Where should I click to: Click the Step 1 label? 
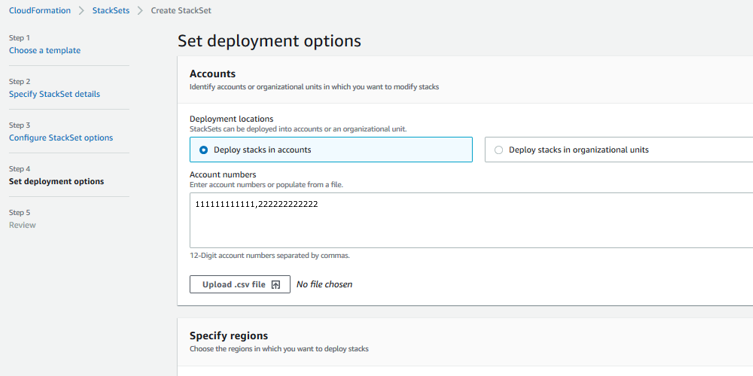19,38
